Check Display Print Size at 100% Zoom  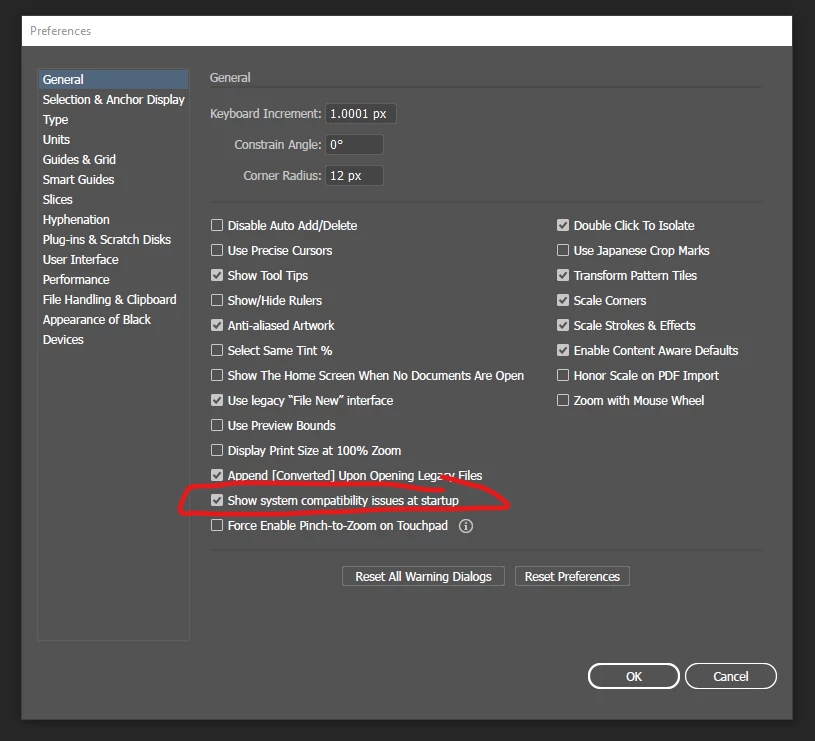[217, 450]
